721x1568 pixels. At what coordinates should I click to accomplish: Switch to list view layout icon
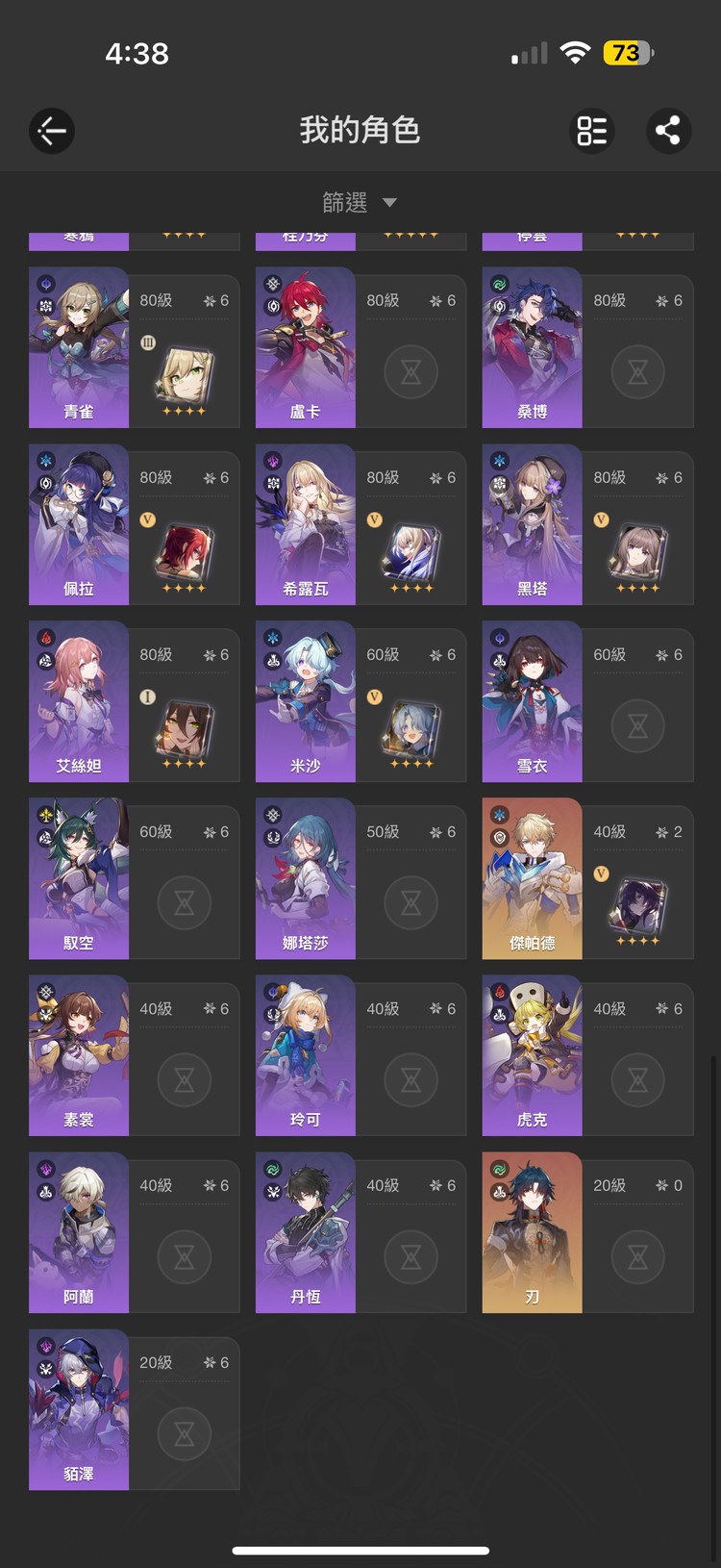(x=592, y=131)
